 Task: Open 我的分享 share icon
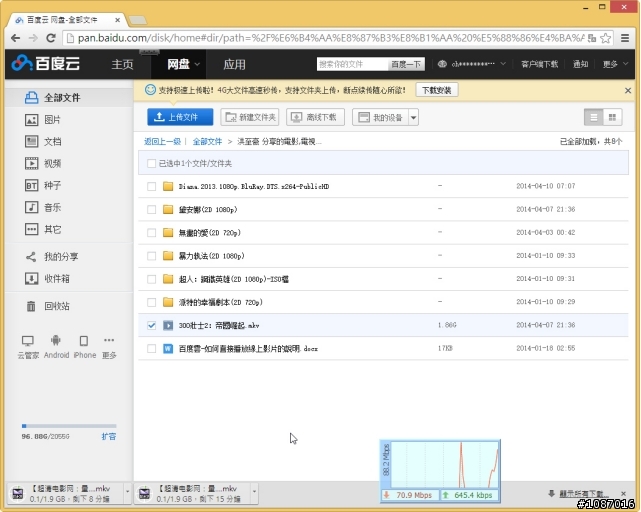tap(31, 257)
